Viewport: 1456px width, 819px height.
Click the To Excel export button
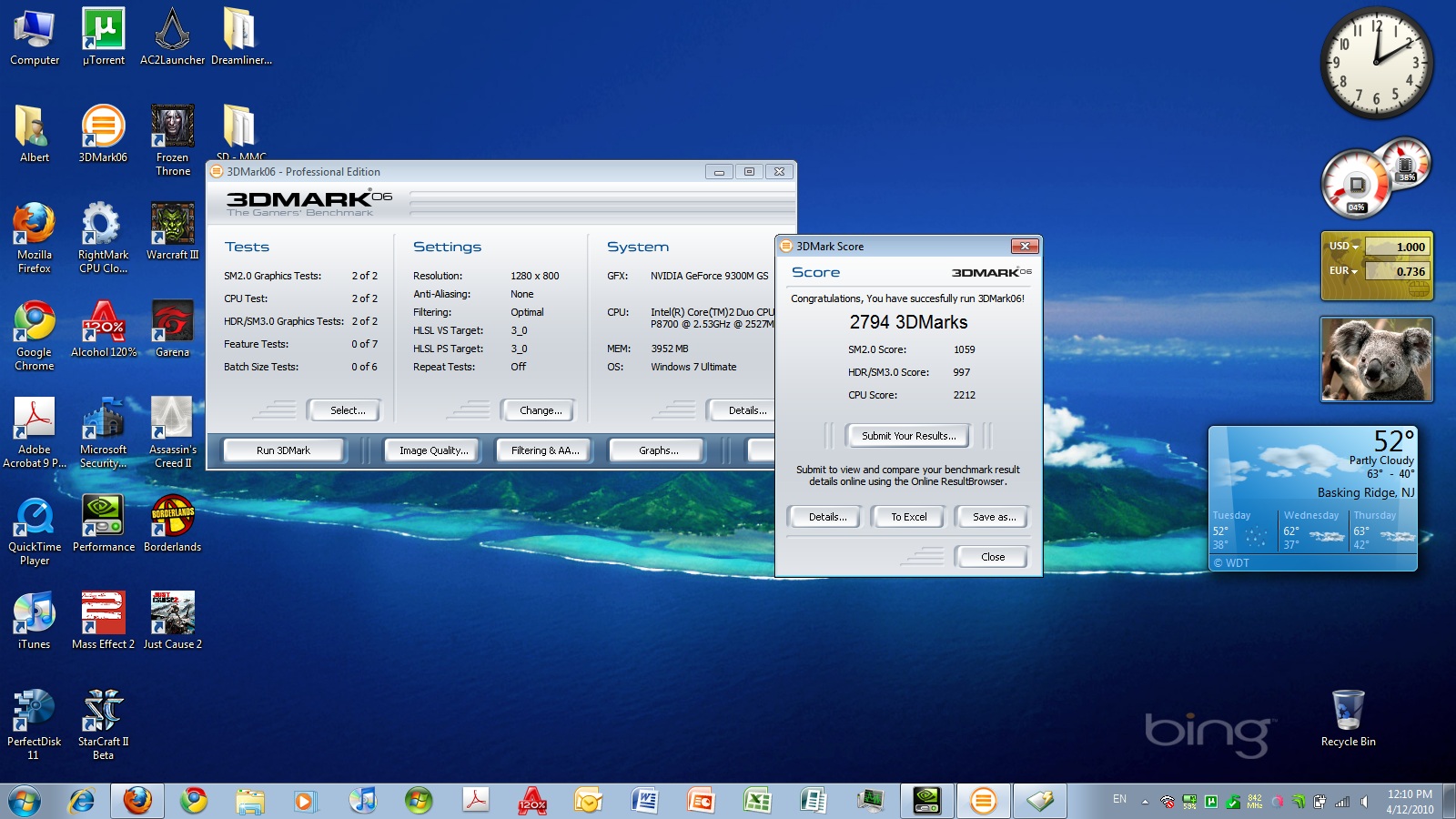pos(908,517)
